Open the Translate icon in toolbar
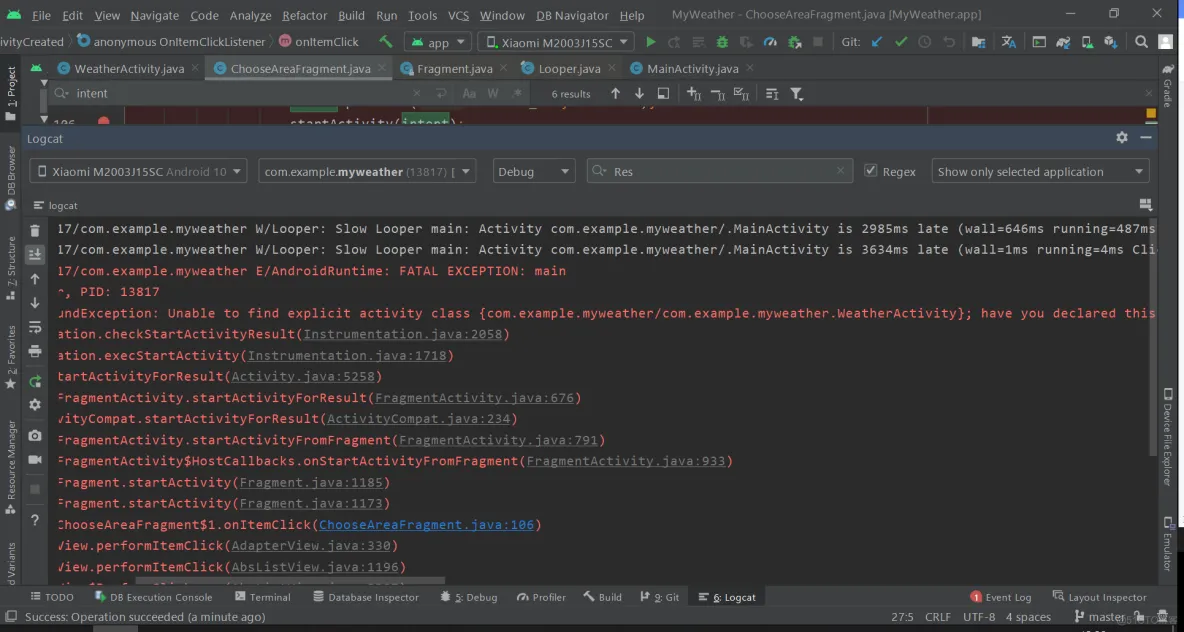Screen dimensions: 1184x632 click(x=1008, y=42)
